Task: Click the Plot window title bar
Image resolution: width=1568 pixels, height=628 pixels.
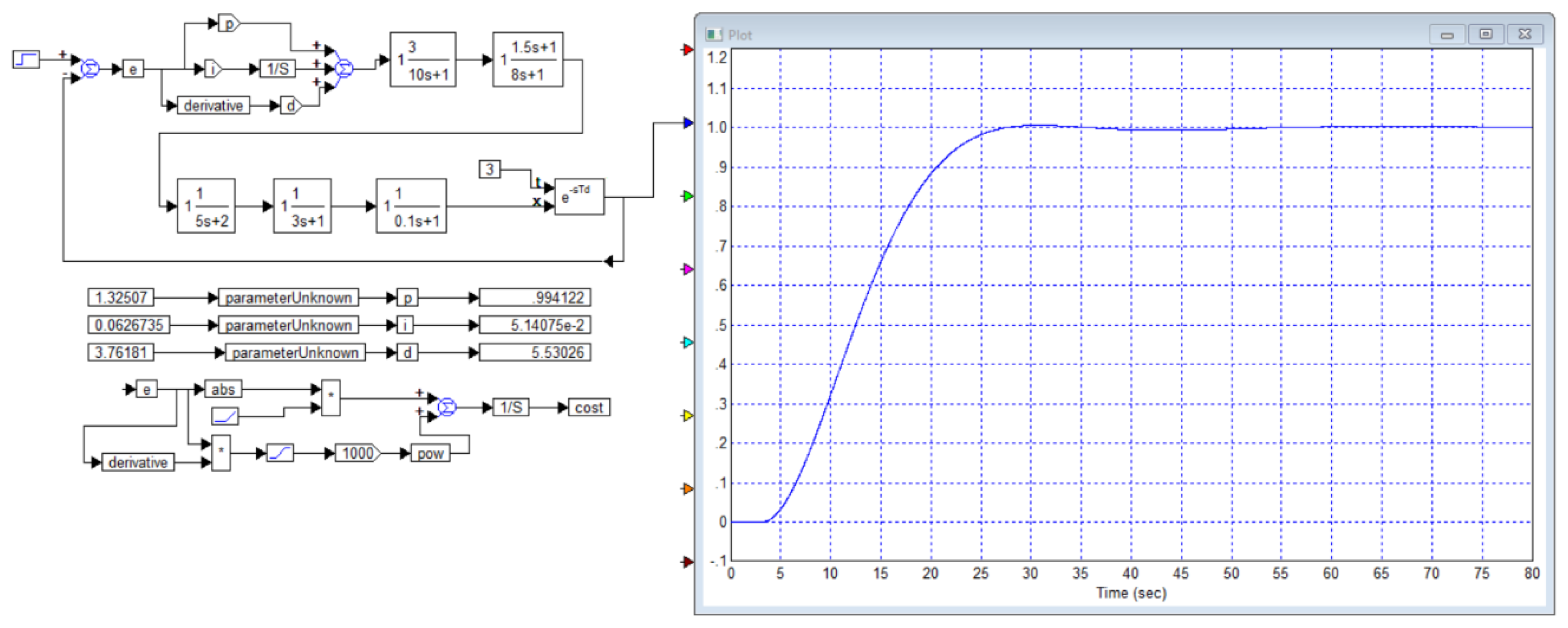Action: coord(1035,35)
